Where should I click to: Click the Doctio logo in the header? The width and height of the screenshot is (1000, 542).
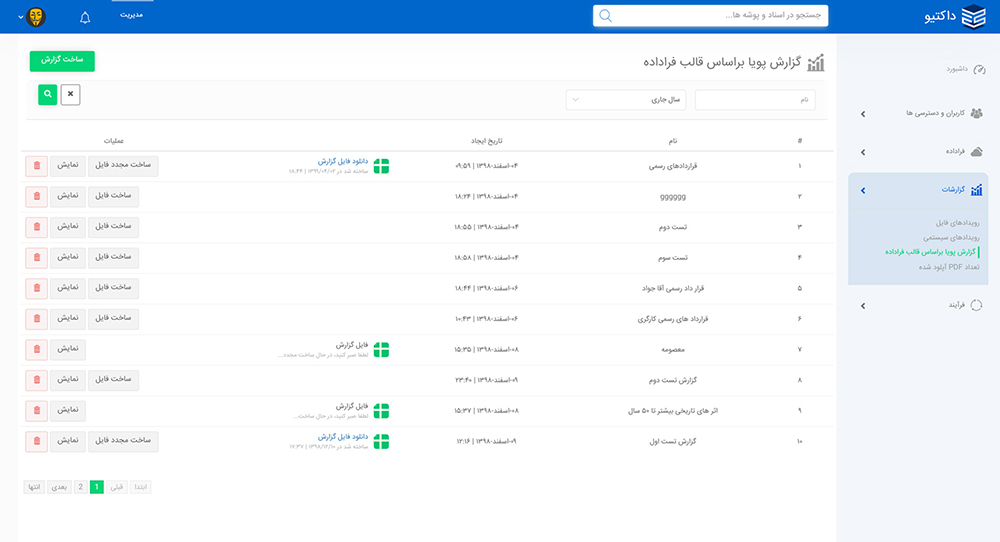[955, 17]
